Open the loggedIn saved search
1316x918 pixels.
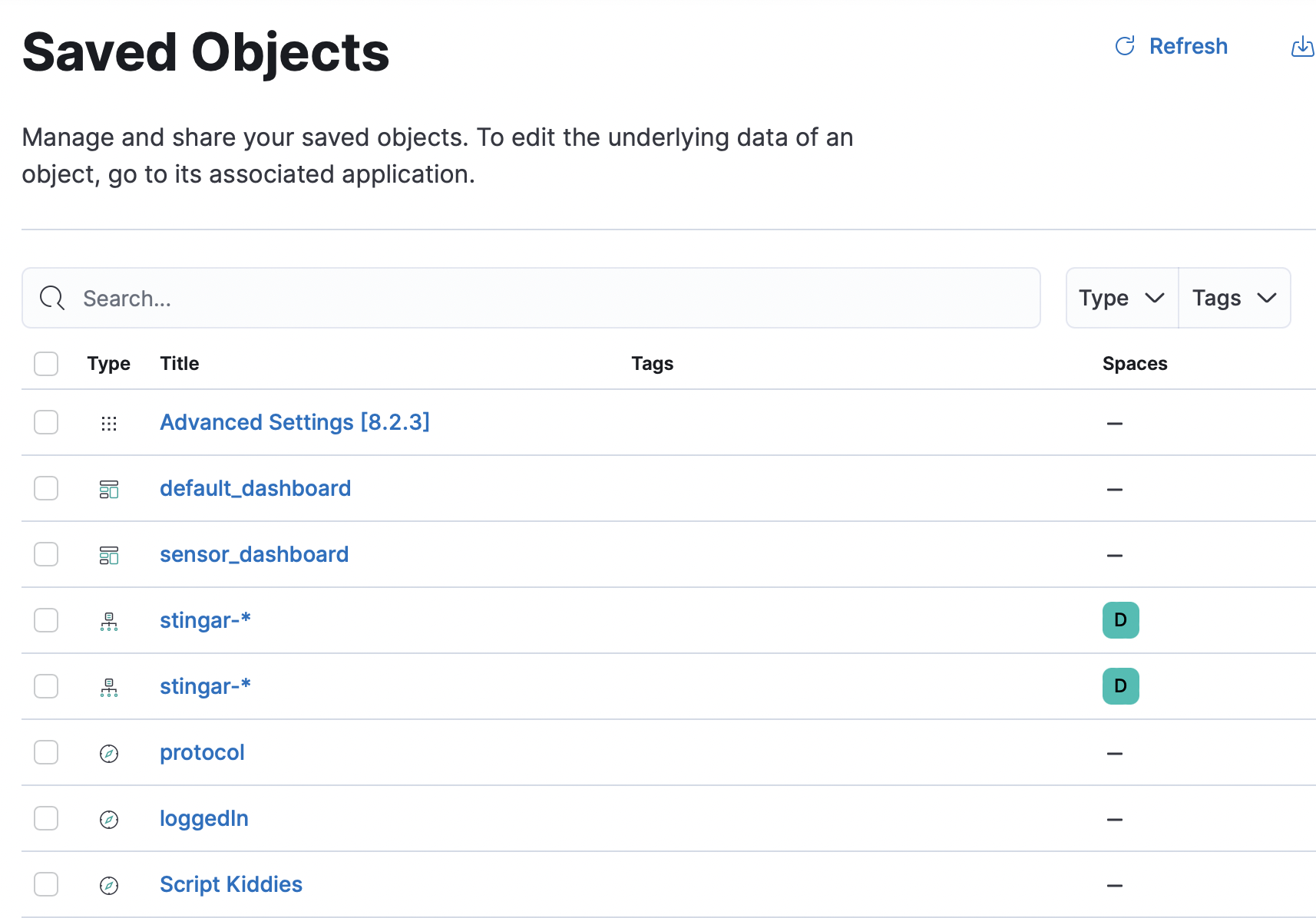pyautogui.click(x=204, y=818)
